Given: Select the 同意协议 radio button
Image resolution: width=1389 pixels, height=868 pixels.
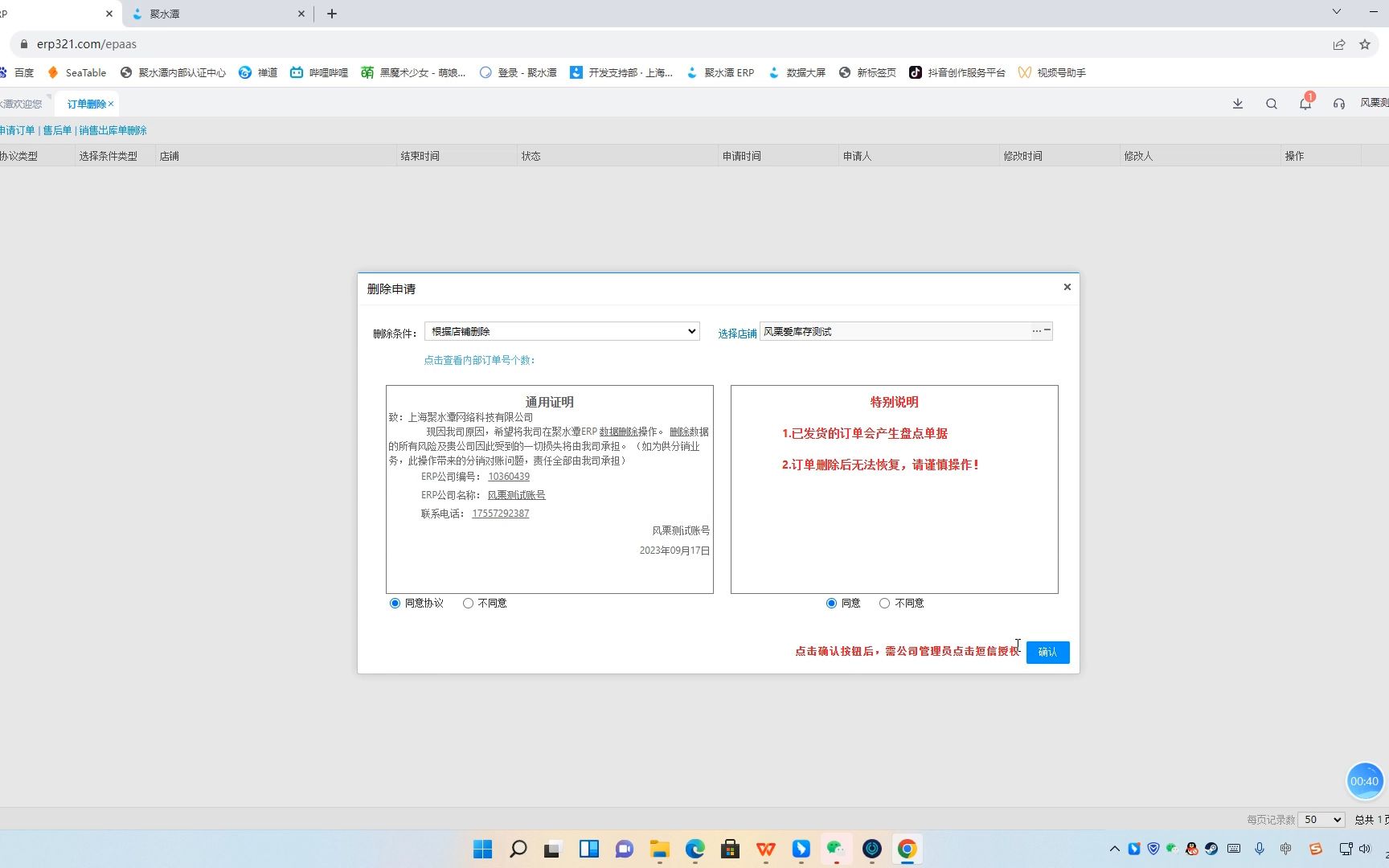Looking at the screenshot, I should click(395, 603).
